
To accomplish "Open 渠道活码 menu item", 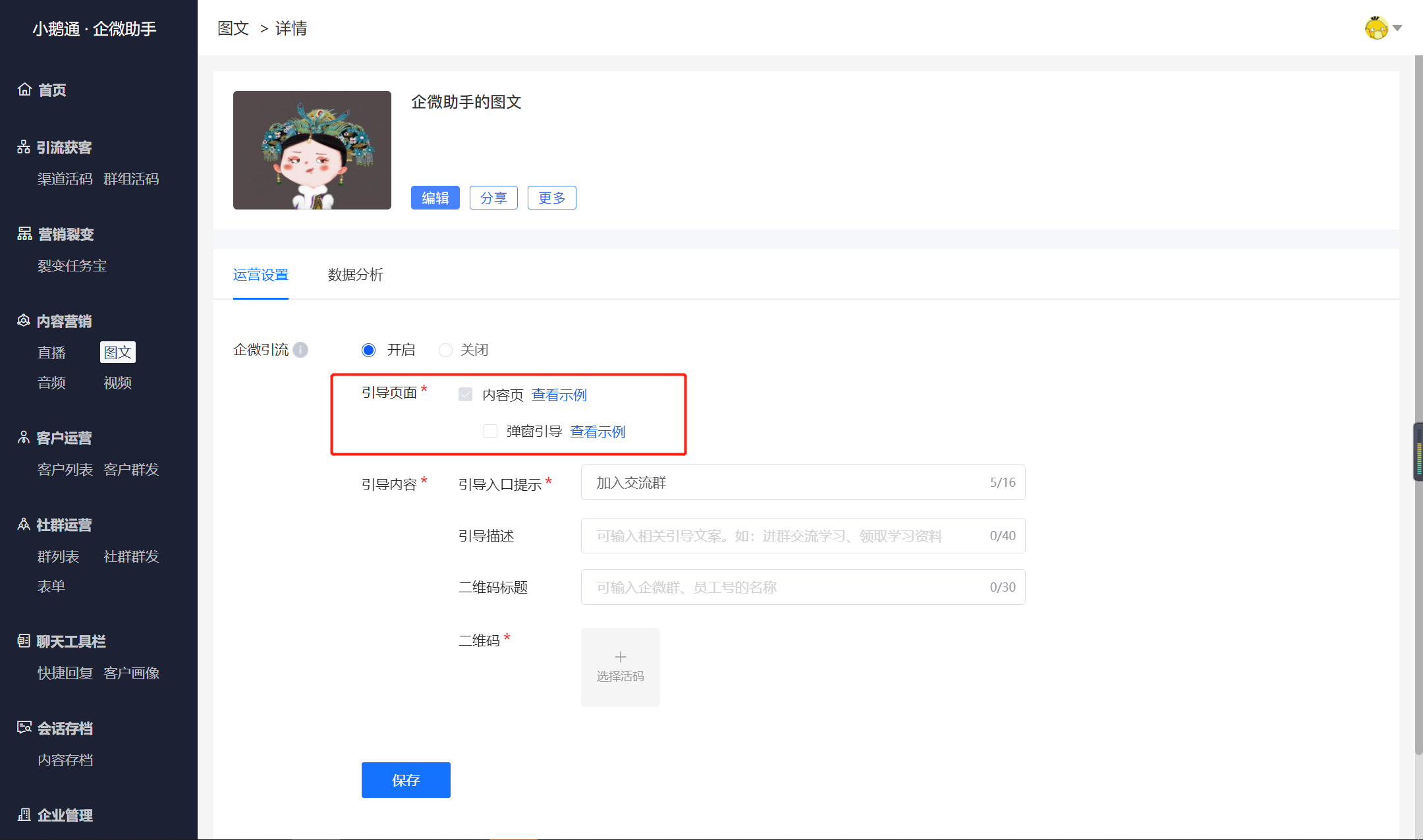I will [x=65, y=179].
